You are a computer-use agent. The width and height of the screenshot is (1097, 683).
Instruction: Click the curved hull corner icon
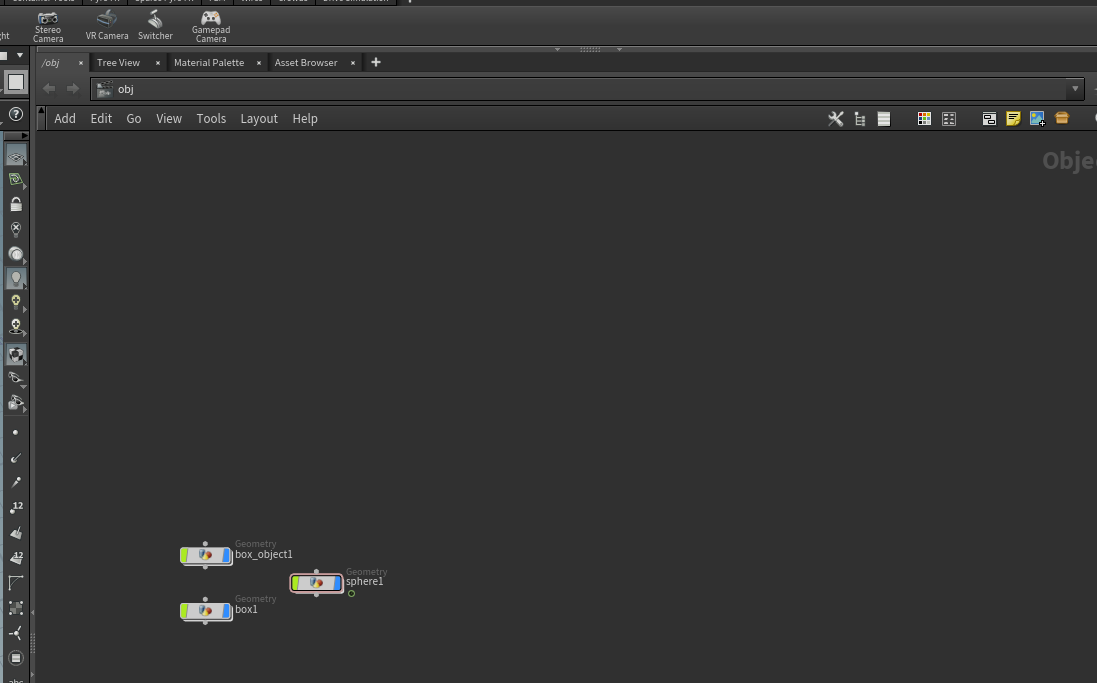15,583
